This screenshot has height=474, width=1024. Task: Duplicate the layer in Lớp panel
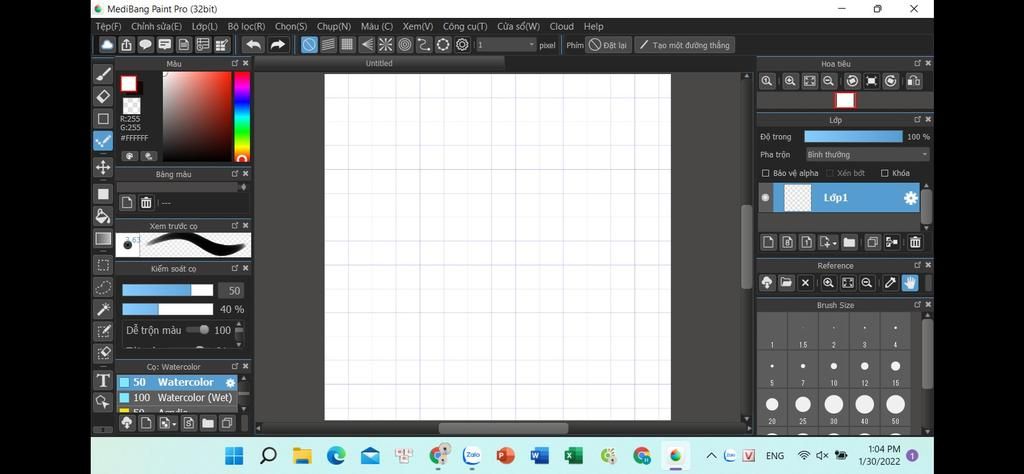(x=872, y=242)
